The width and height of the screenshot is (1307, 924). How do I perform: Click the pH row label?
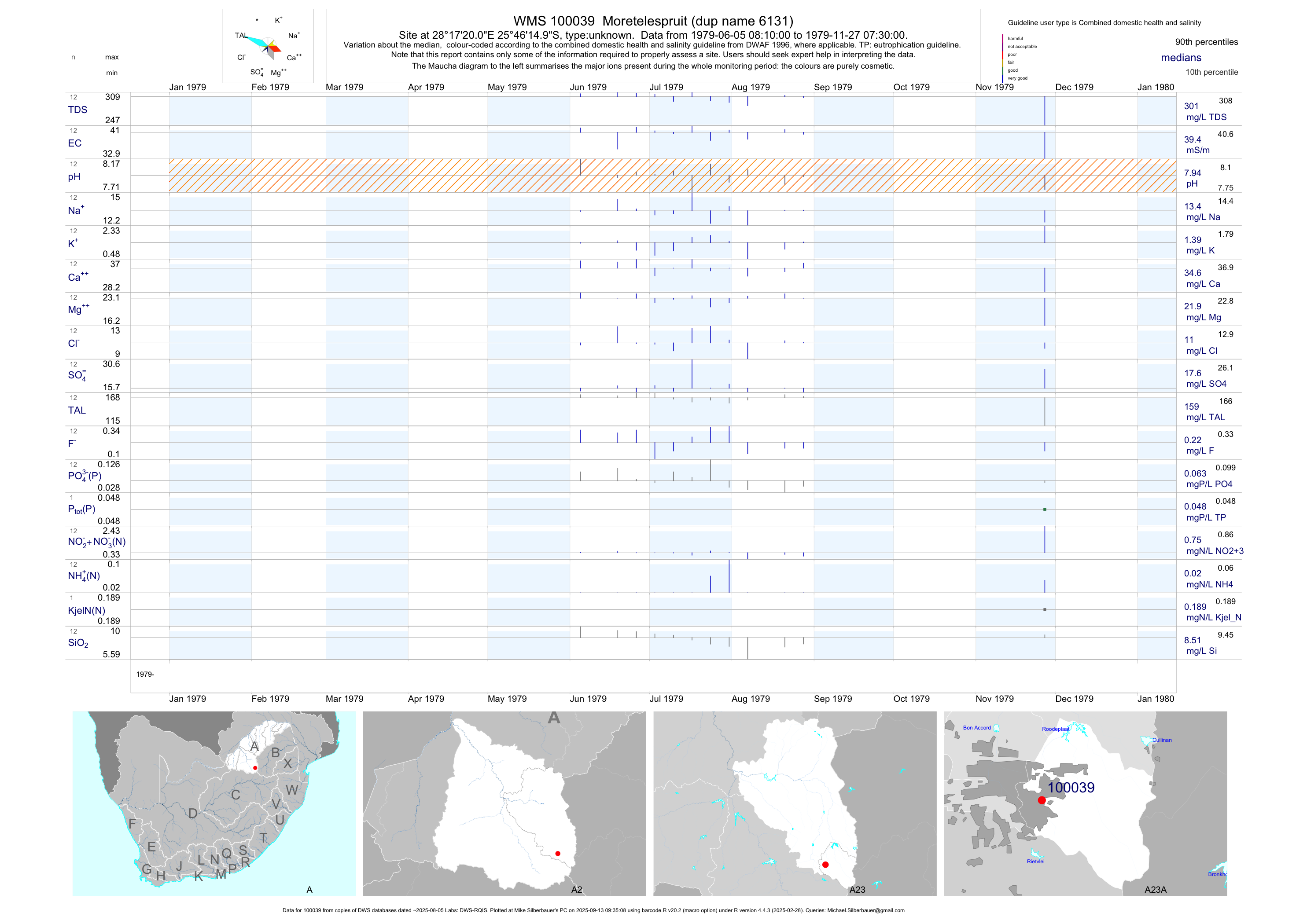[74, 177]
